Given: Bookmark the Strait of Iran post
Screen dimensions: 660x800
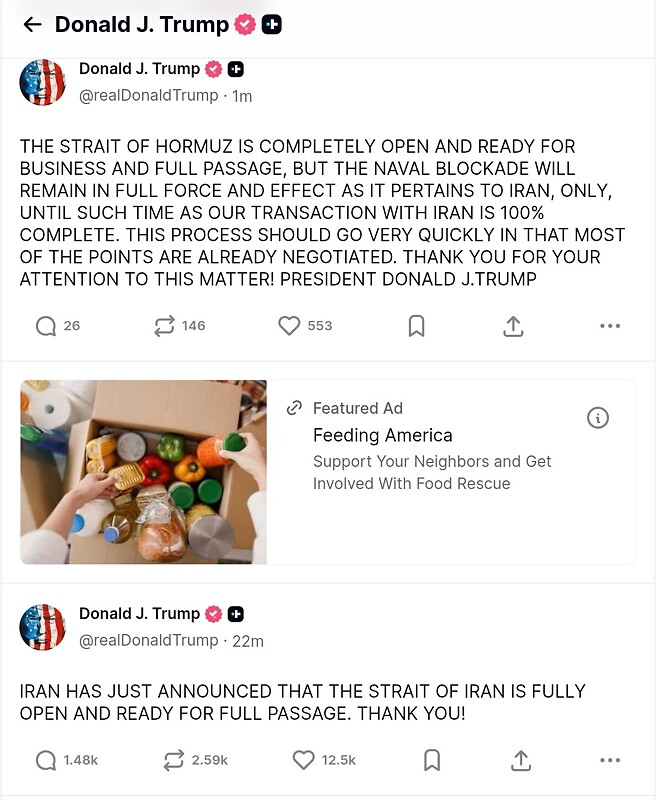Looking at the screenshot, I should coord(432,761).
